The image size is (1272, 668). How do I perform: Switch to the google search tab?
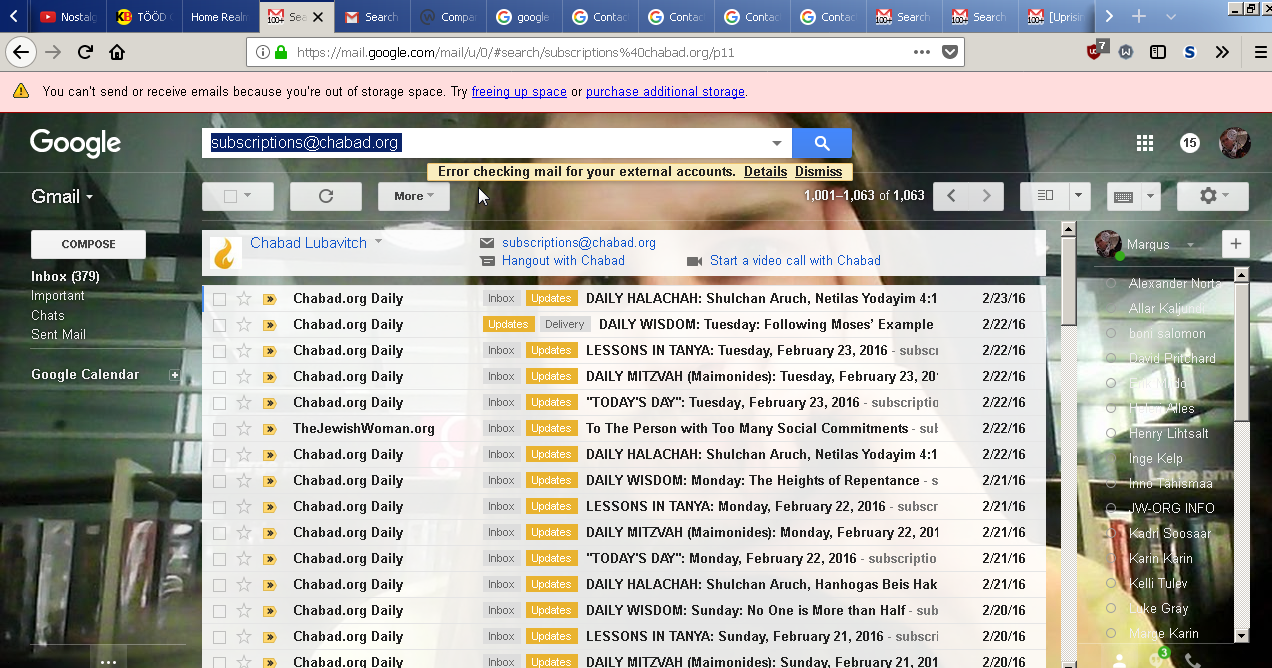click(x=523, y=16)
